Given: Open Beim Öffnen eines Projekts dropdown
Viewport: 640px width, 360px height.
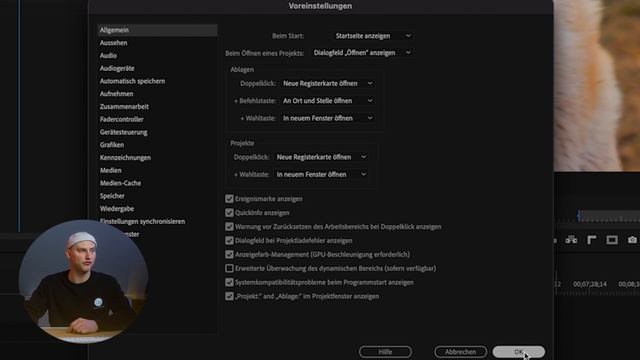Looking at the screenshot, I should pos(362,53).
